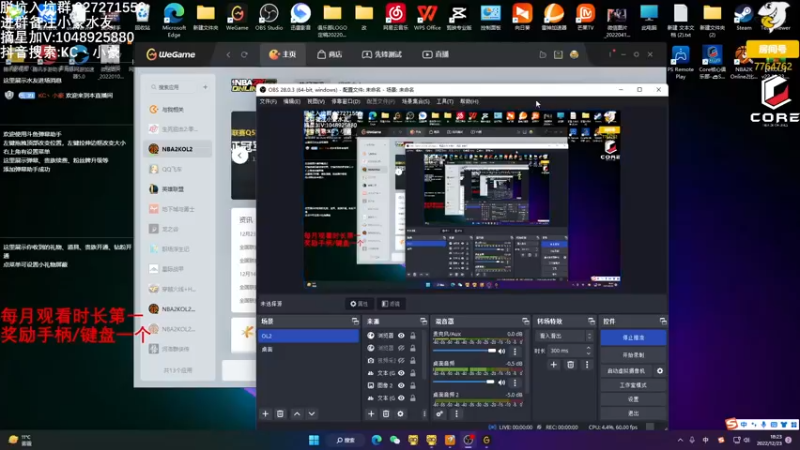The height and width of the screenshot is (450, 800).
Task: Pop out the Sources dock panel
Action: [x=423, y=321]
